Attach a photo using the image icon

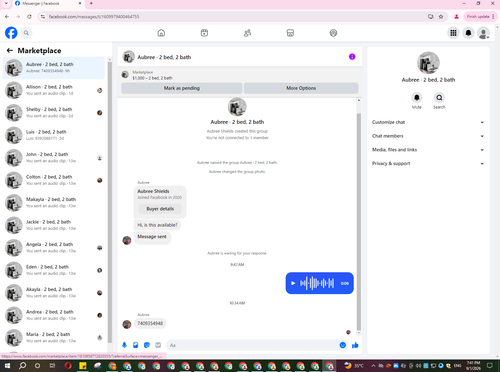pos(135,345)
